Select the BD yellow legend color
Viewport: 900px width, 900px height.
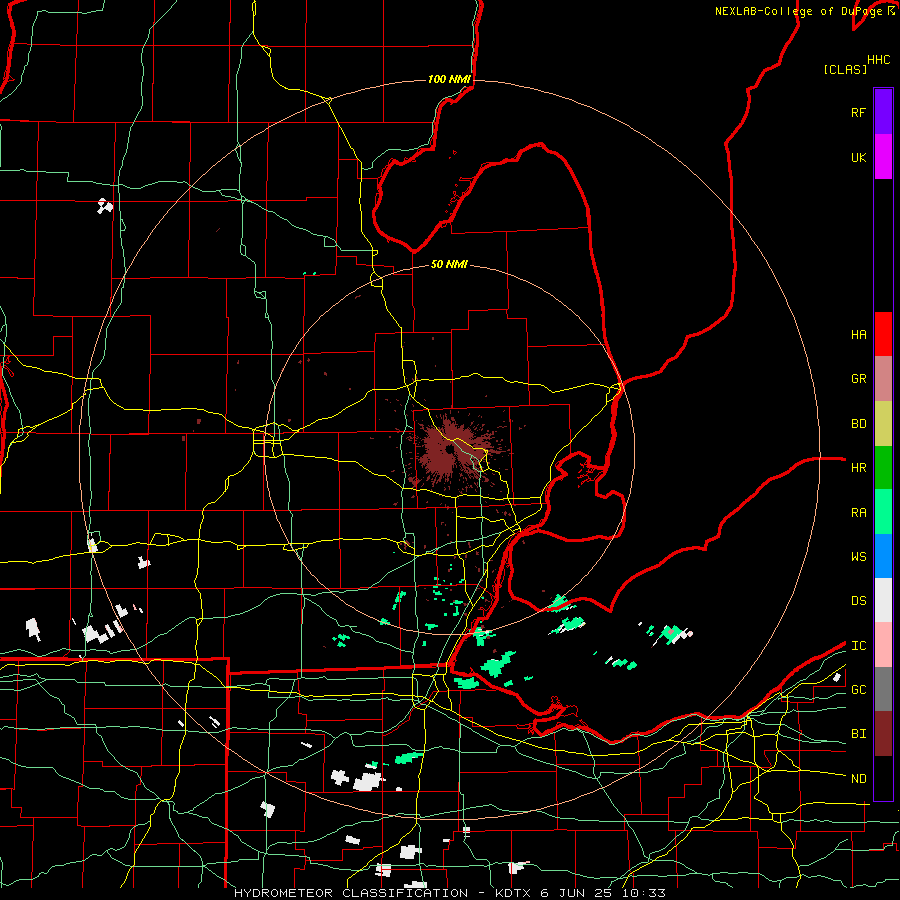[x=883, y=423]
